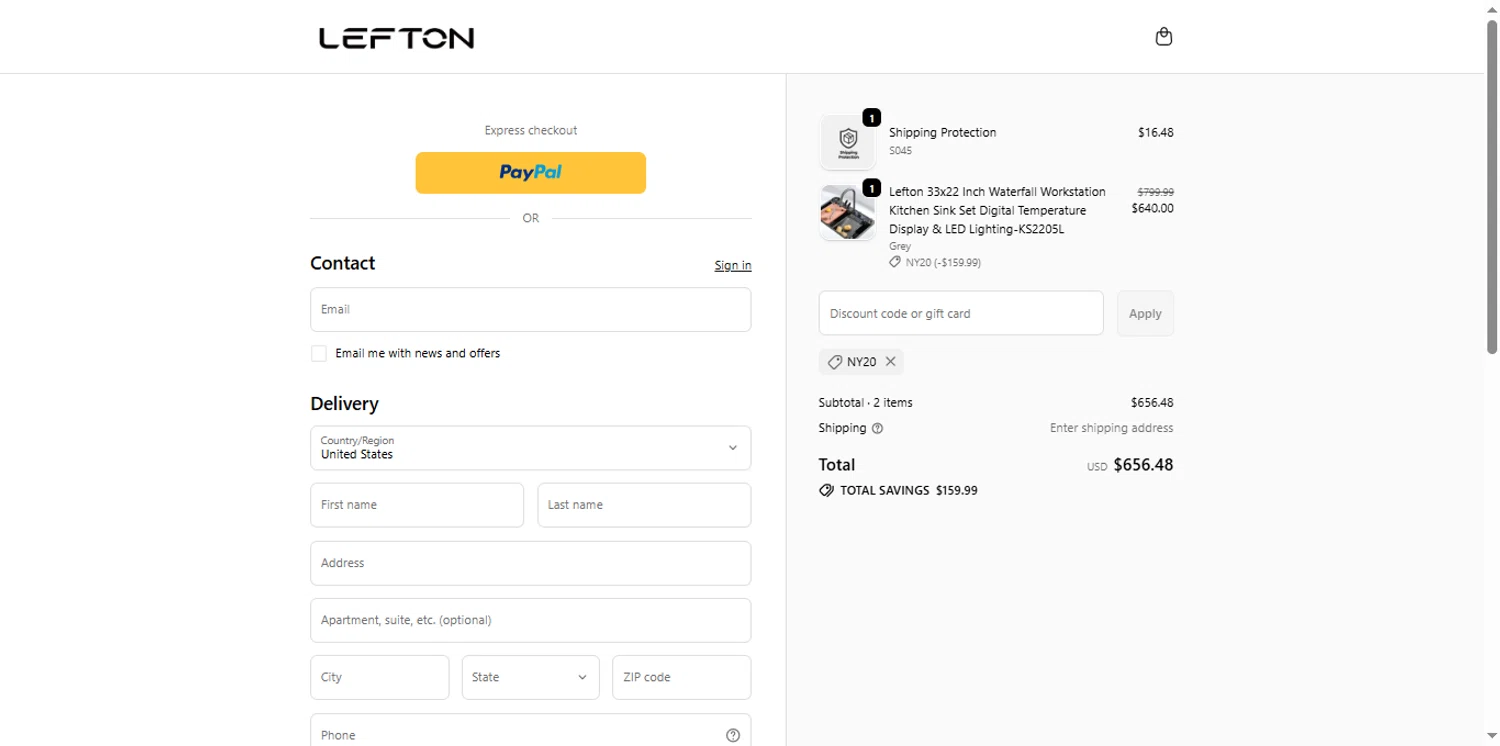This screenshot has height=746, width=1500.
Task: Focus the ZIP code field
Action: tap(682, 677)
